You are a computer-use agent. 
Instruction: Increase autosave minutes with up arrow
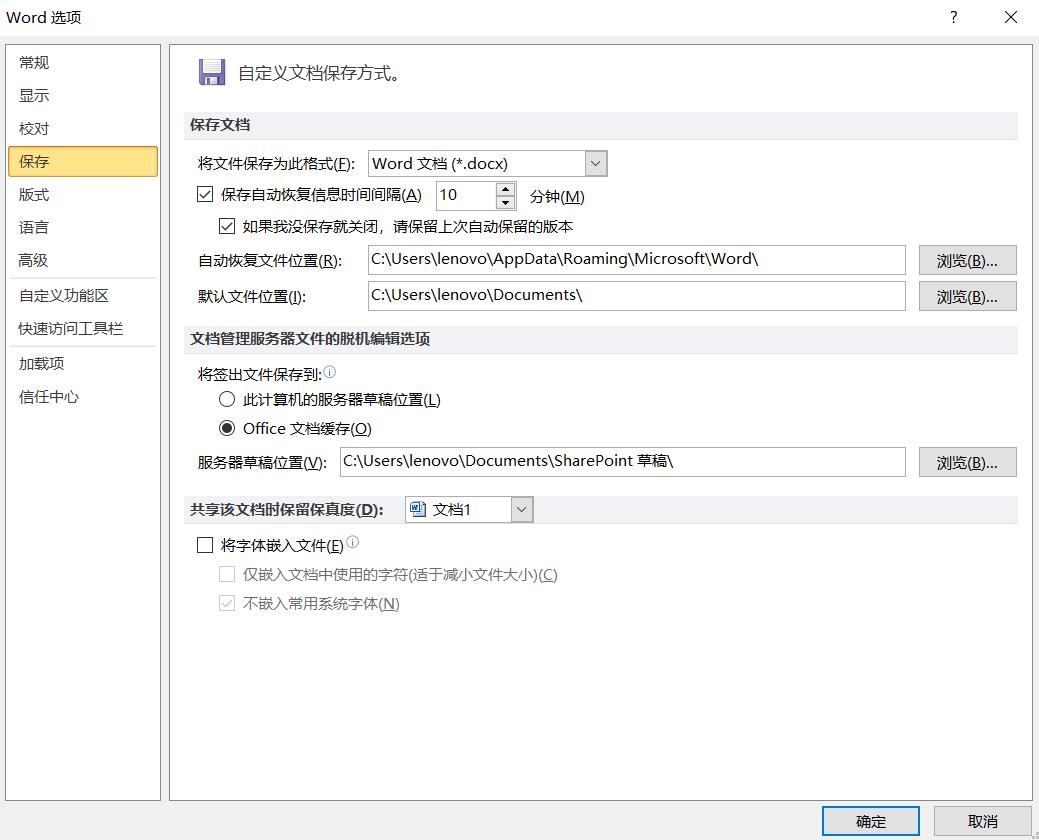pyautogui.click(x=505, y=189)
